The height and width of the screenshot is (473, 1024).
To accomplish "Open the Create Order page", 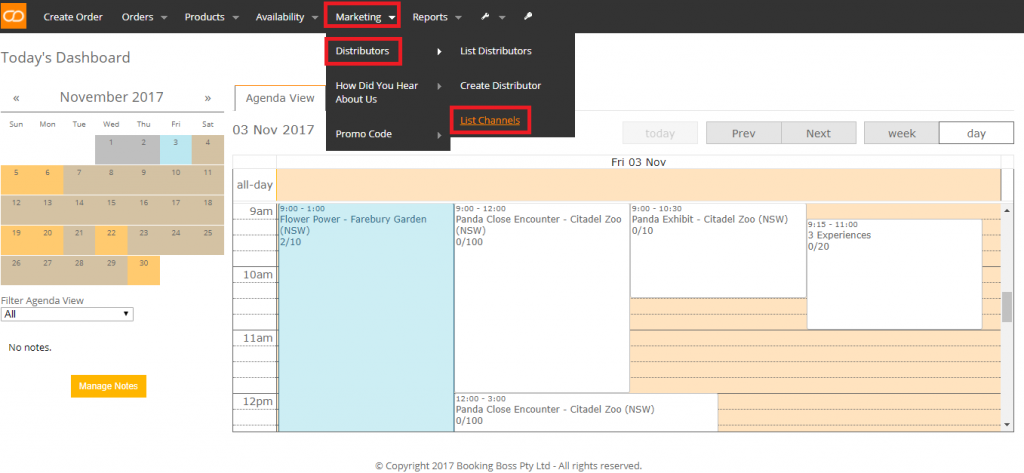I will click(x=73, y=17).
